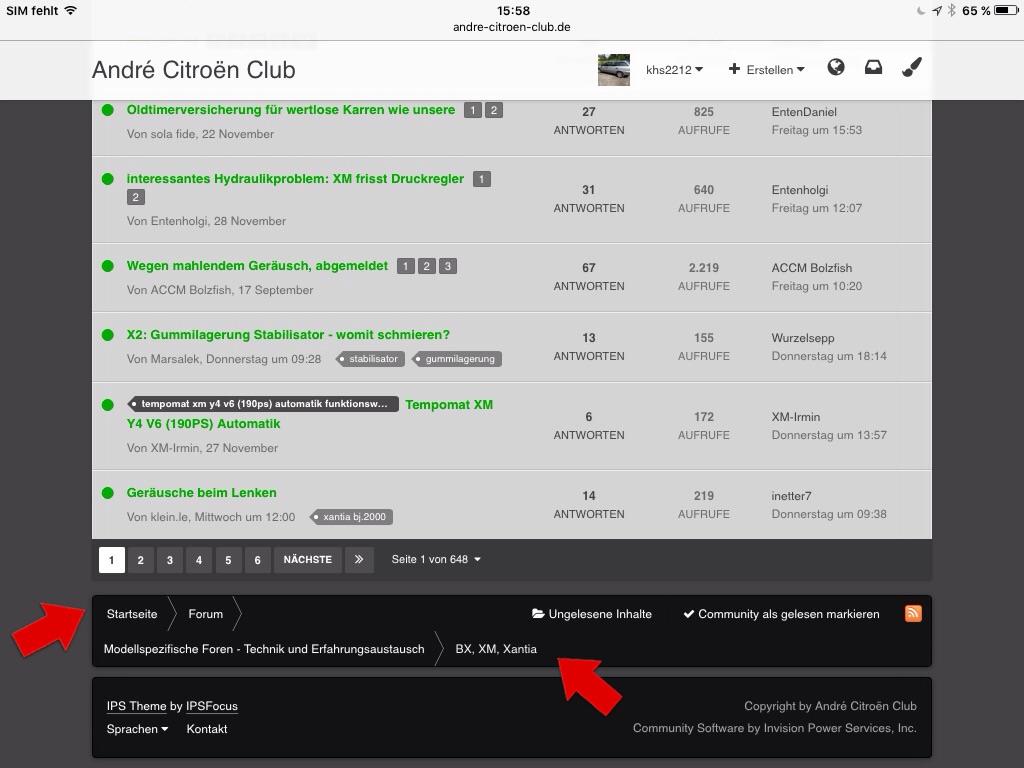Select forum page 3 in pagination
Screen dimensions: 1024x768
coord(170,560)
